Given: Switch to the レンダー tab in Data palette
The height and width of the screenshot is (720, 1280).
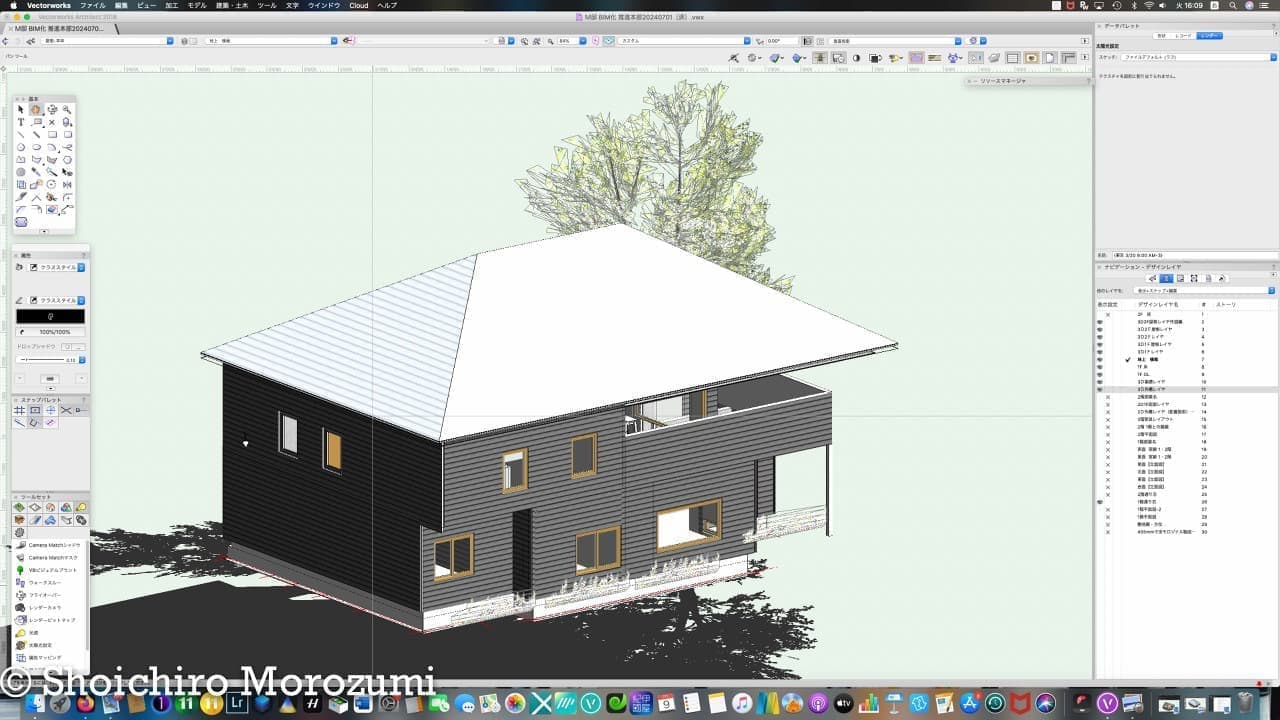Looking at the screenshot, I should (x=1210, y=35).
